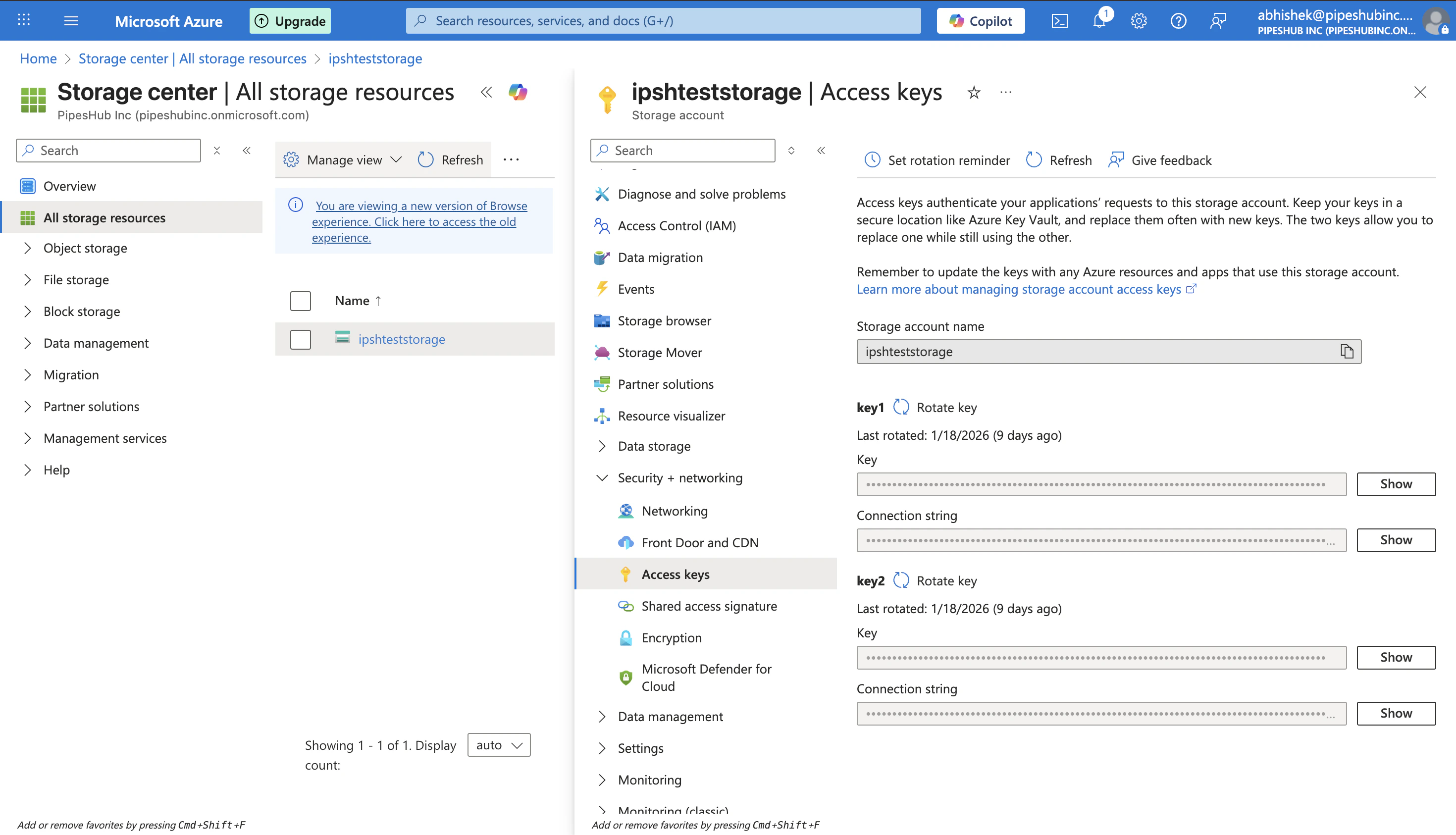The image size is (1456, 835).
Task: Select All storage resources menu item
Action: click(x=132, y=217)
